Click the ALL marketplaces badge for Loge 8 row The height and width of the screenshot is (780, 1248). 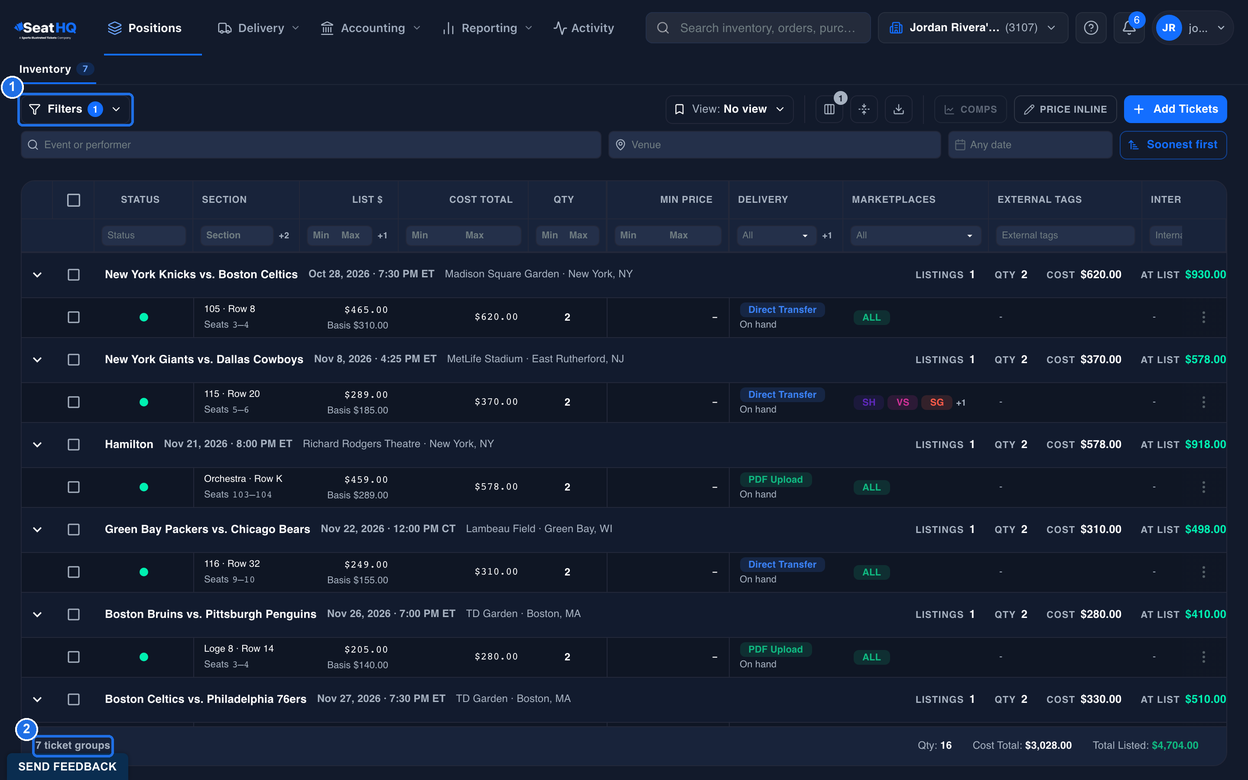872,657
